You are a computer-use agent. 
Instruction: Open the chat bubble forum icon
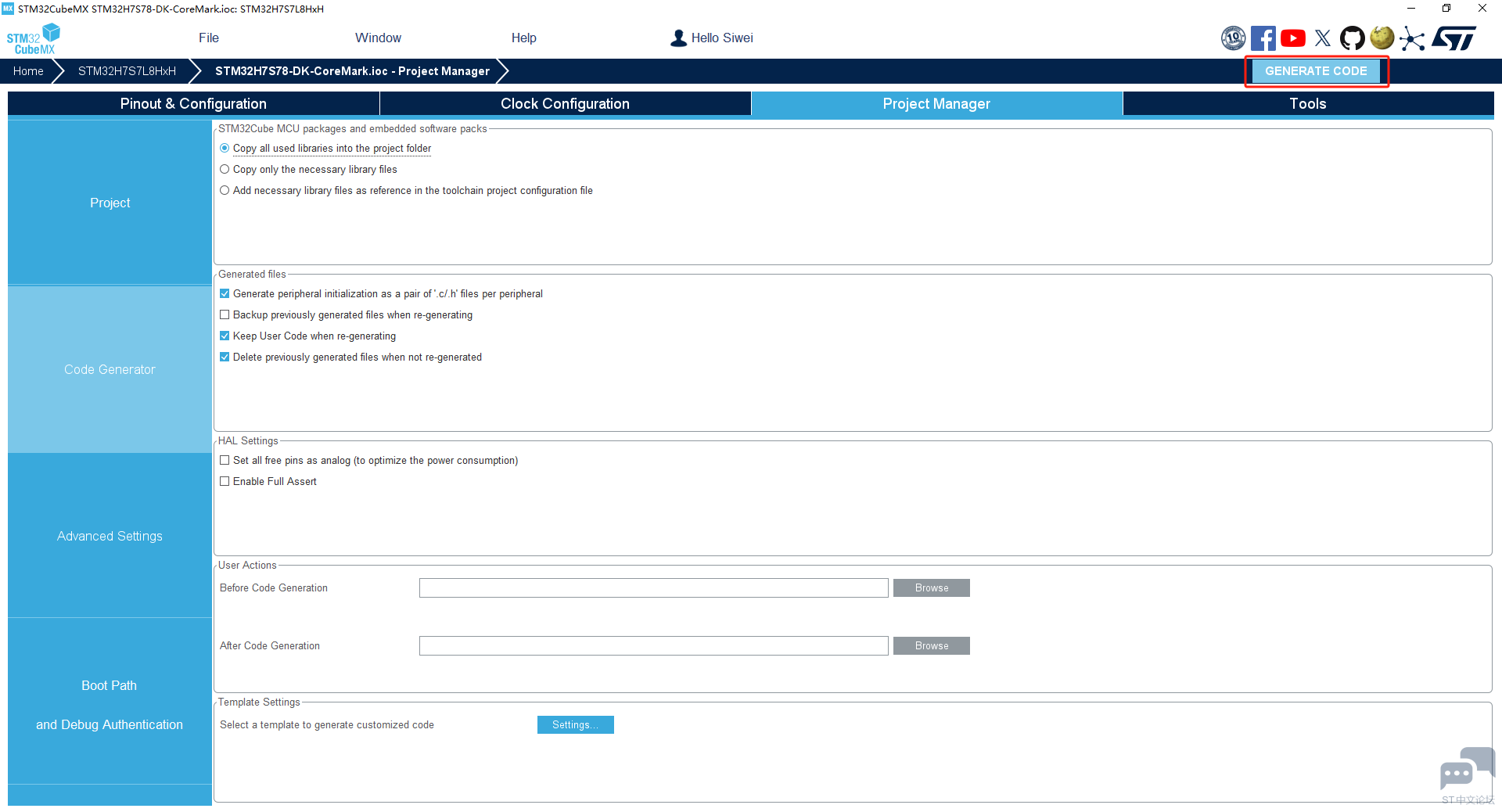[x=1467, y=769]
